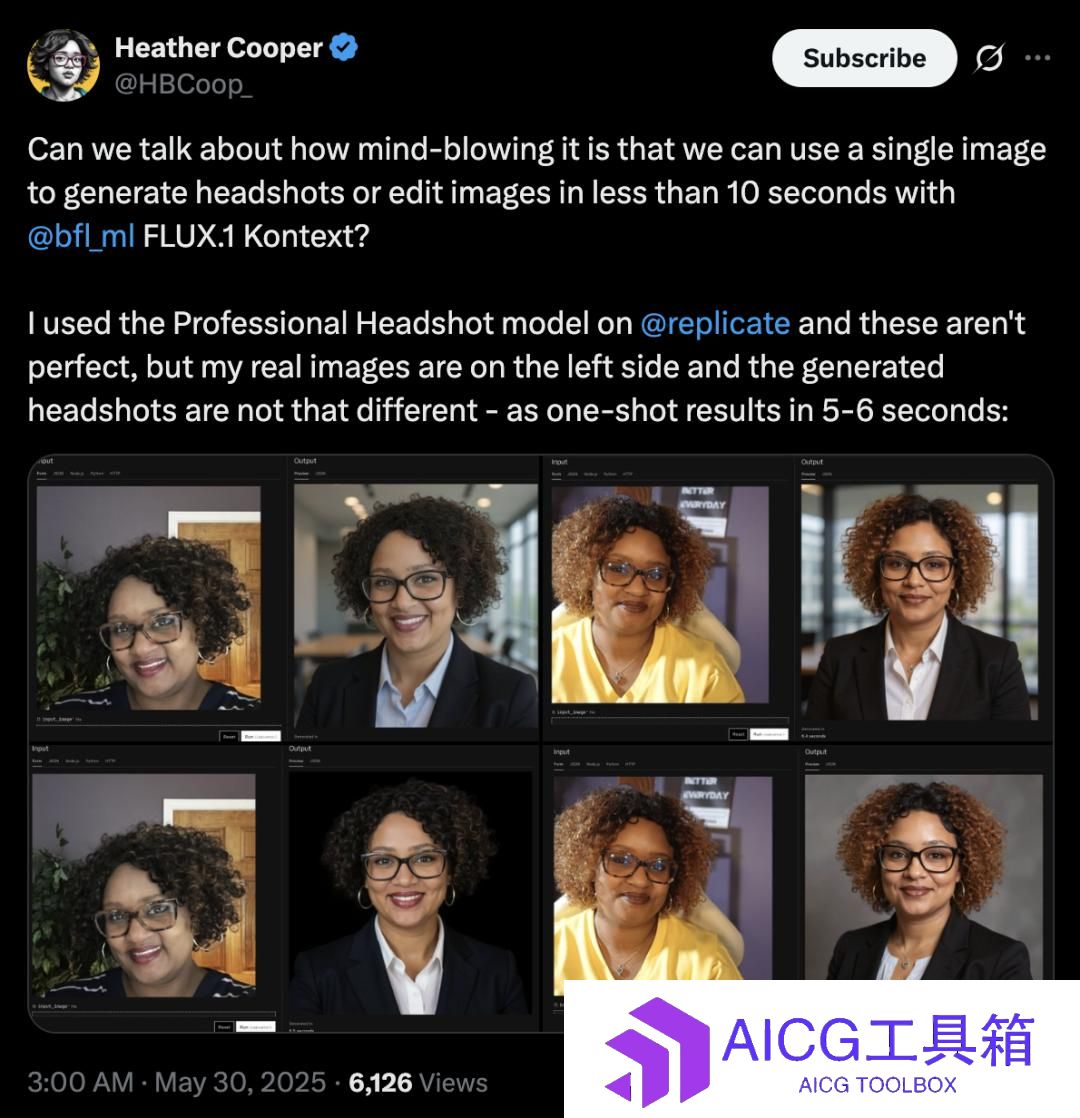The image size is (1080, 1118).
Task: Click the 3:00 AM · May 30, 2025 timestamp
Action: tap(177, 1082)
